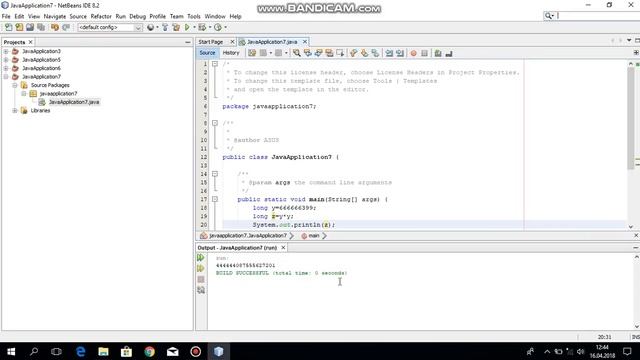This screenshot has height=360, width=640.
Task: Collapse code fold at line 8
Action: [x=215, y=123]
